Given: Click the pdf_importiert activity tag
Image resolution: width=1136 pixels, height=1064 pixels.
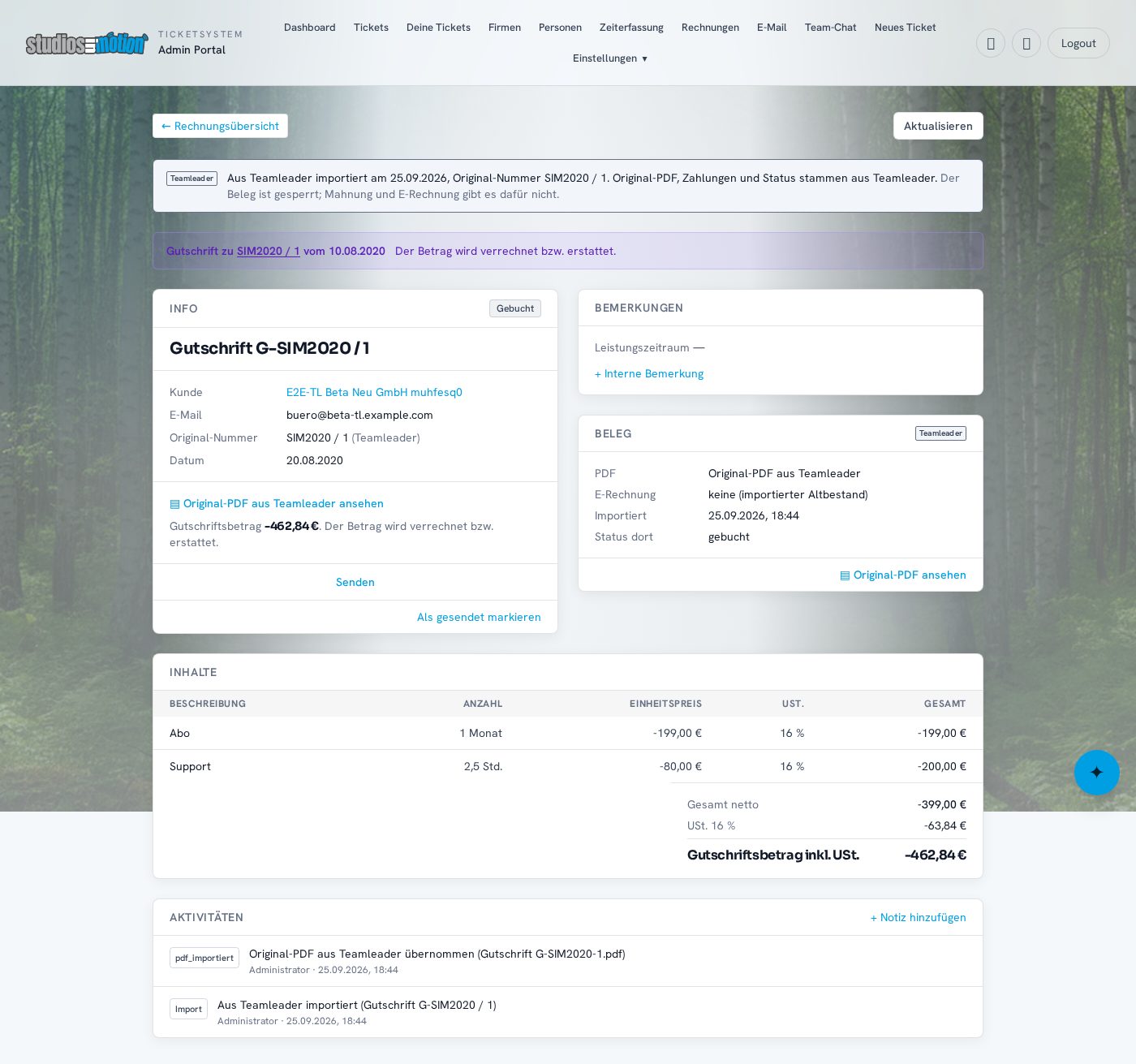Looking at the screenshot, I should point(204,958).
